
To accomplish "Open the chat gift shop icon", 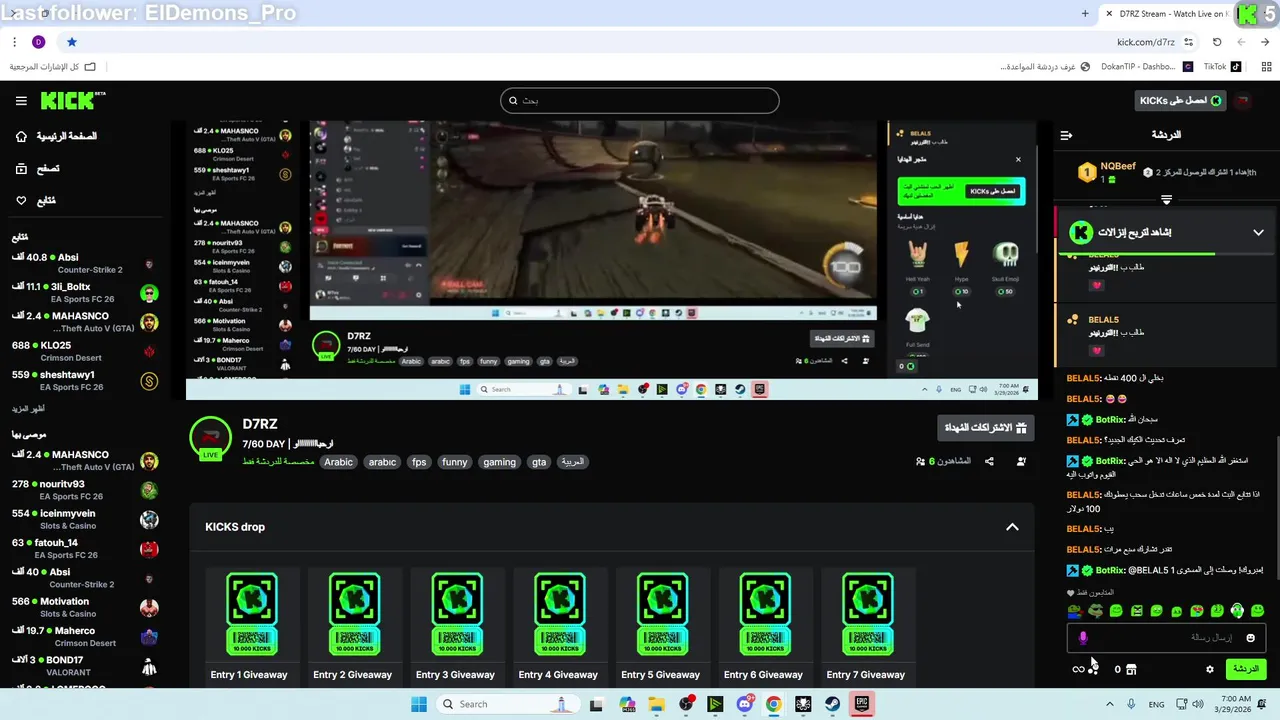I will click(1131, 669).
